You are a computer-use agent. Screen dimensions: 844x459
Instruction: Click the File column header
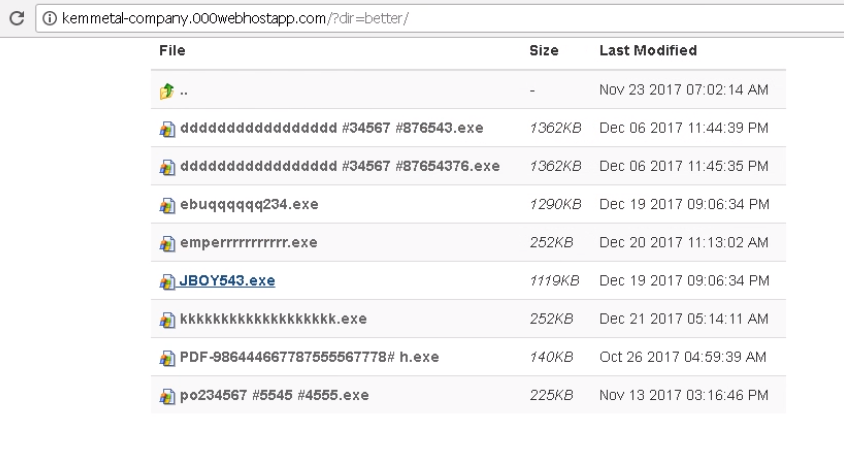point(172,50)
